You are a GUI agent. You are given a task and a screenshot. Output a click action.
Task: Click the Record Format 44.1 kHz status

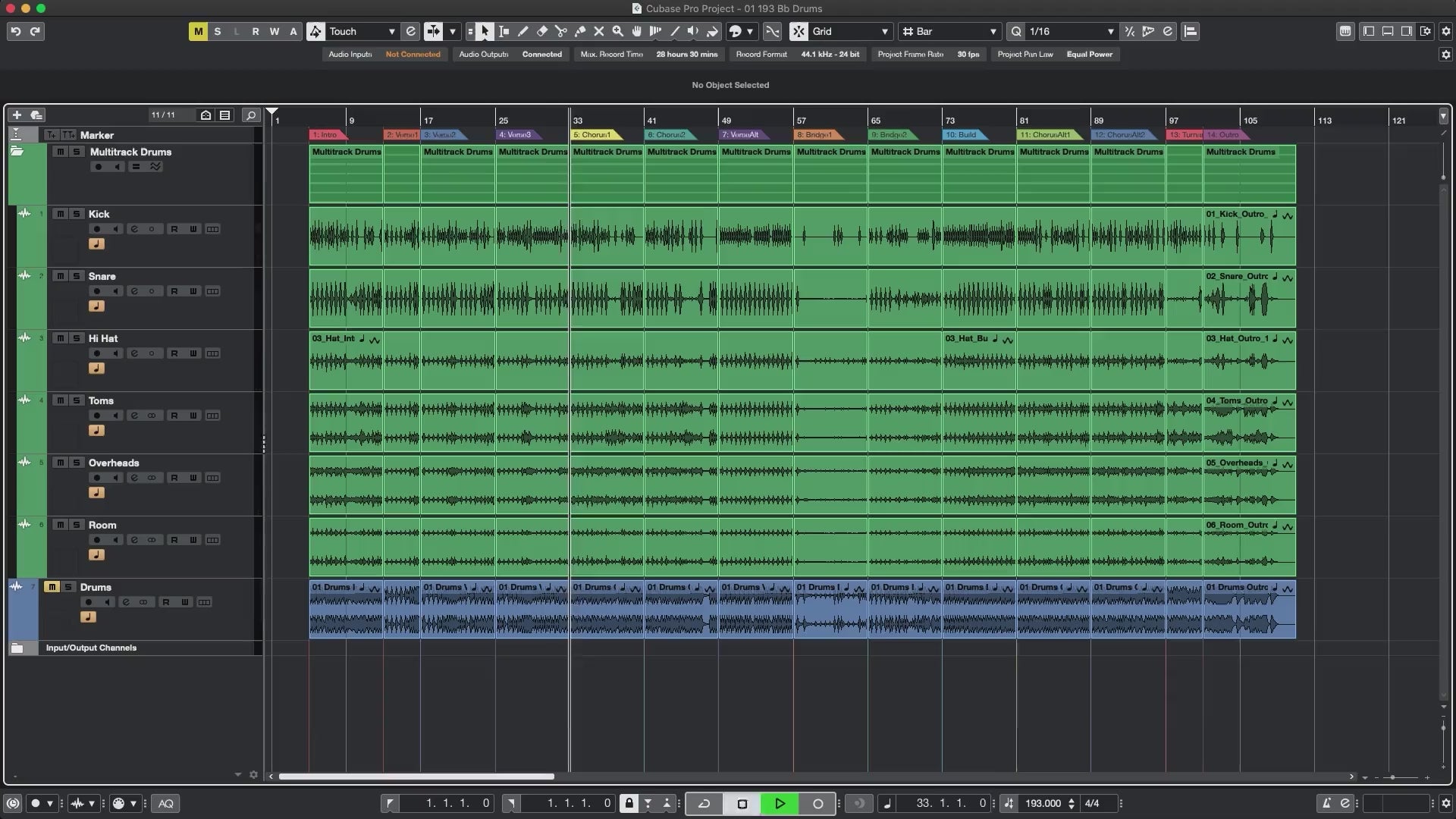click(798, 55)
